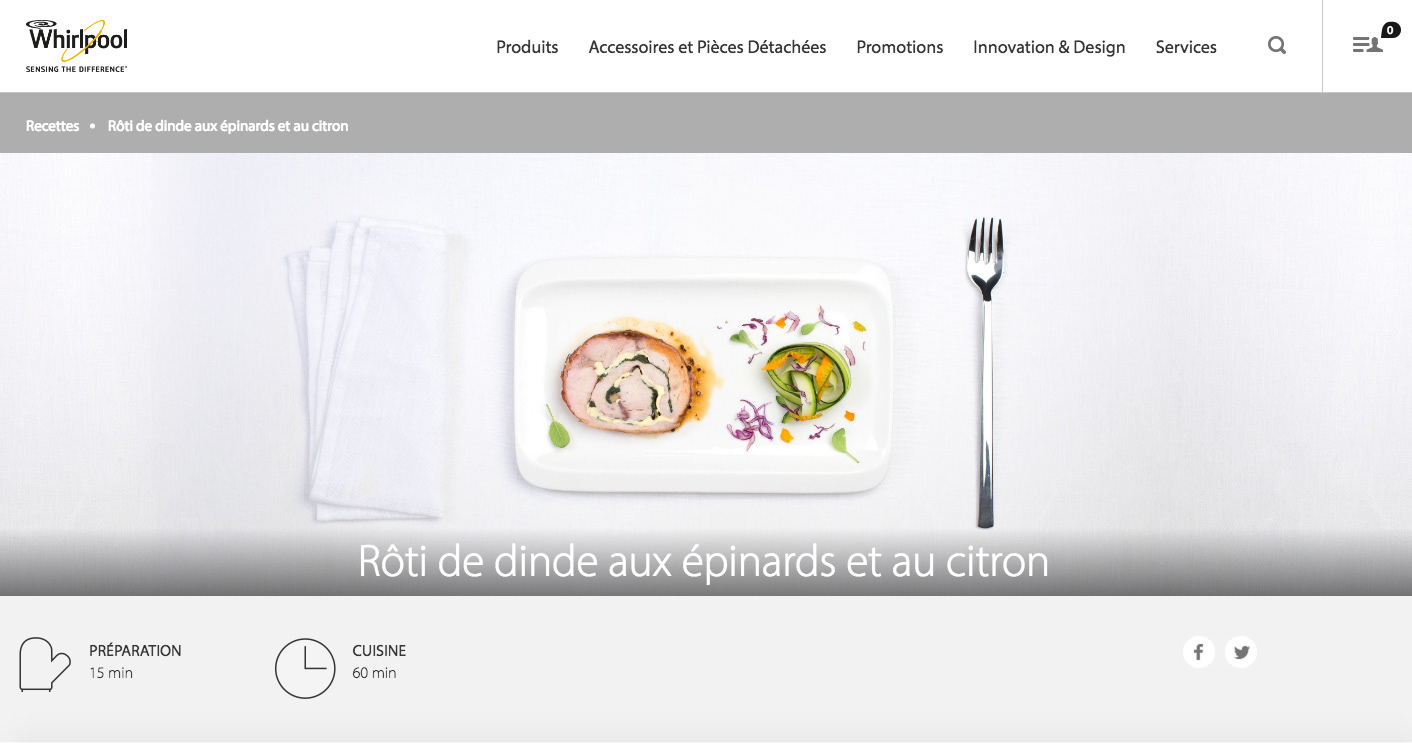
Task: Open the user account list icon
Action: tap(1367, 45)
